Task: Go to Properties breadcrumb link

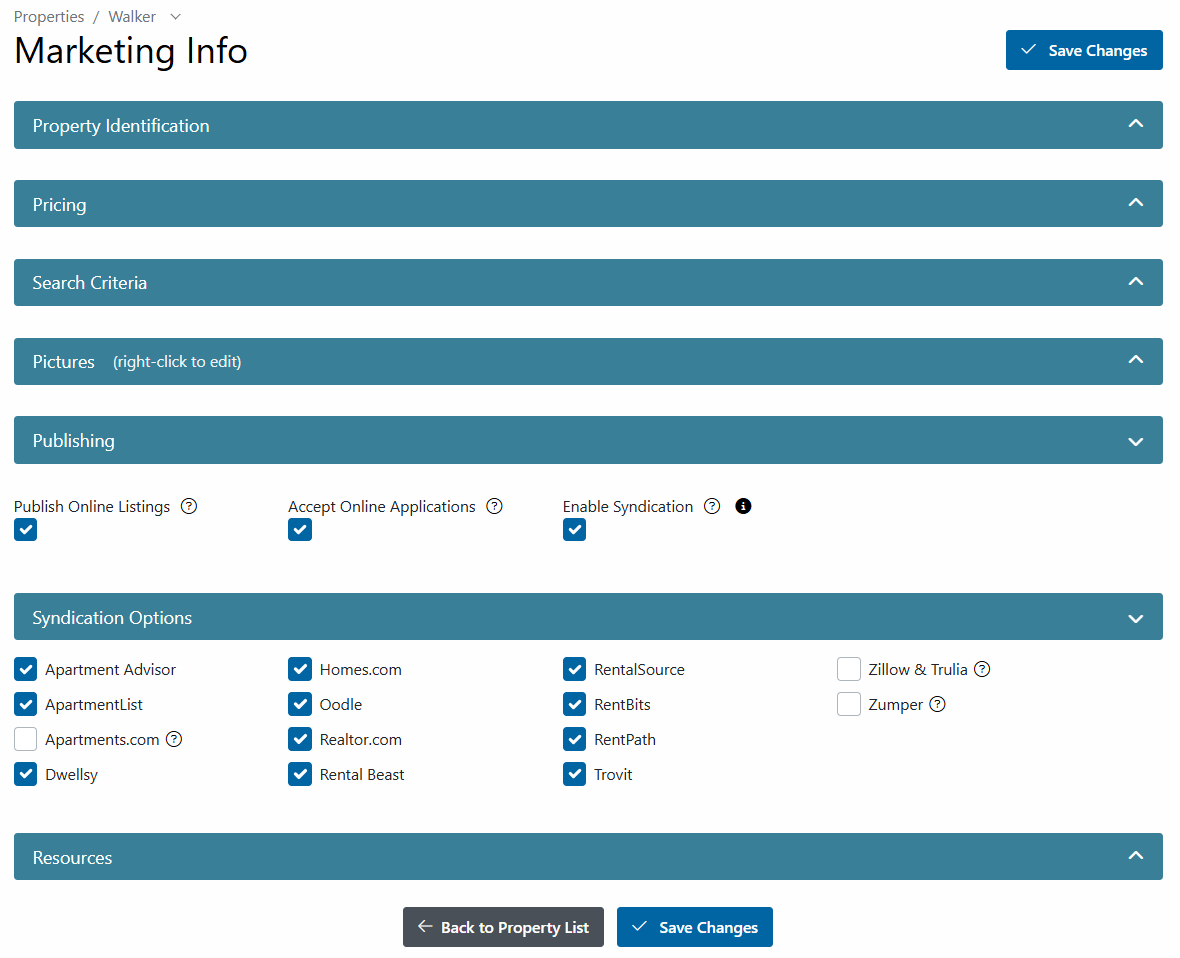Action: pos(49,17)
